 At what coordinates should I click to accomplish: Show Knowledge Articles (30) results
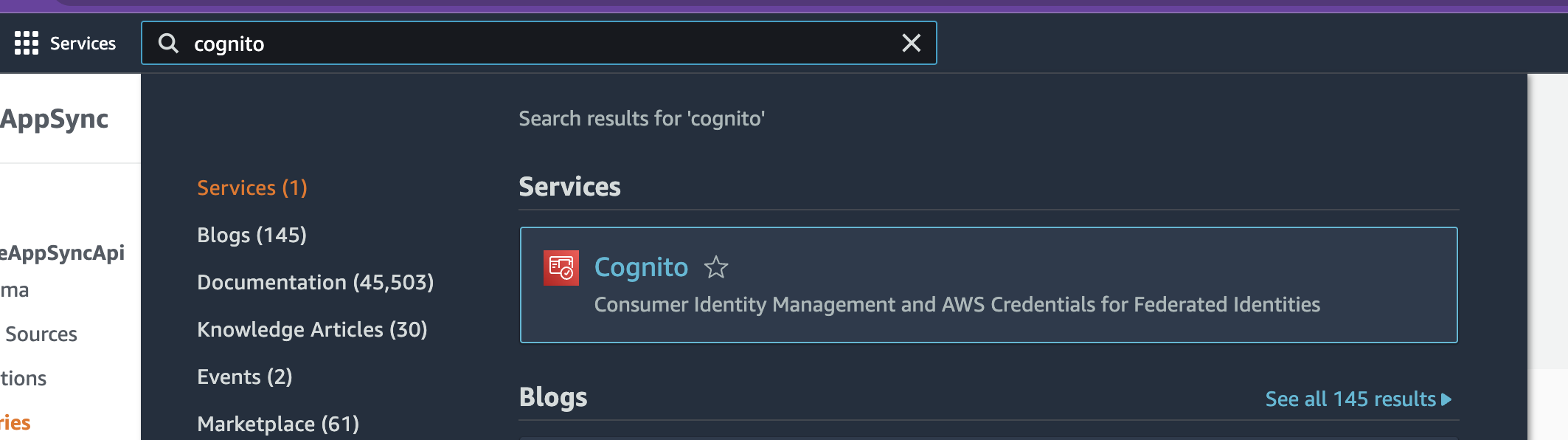pyautogui.click(x=312, y=329)
